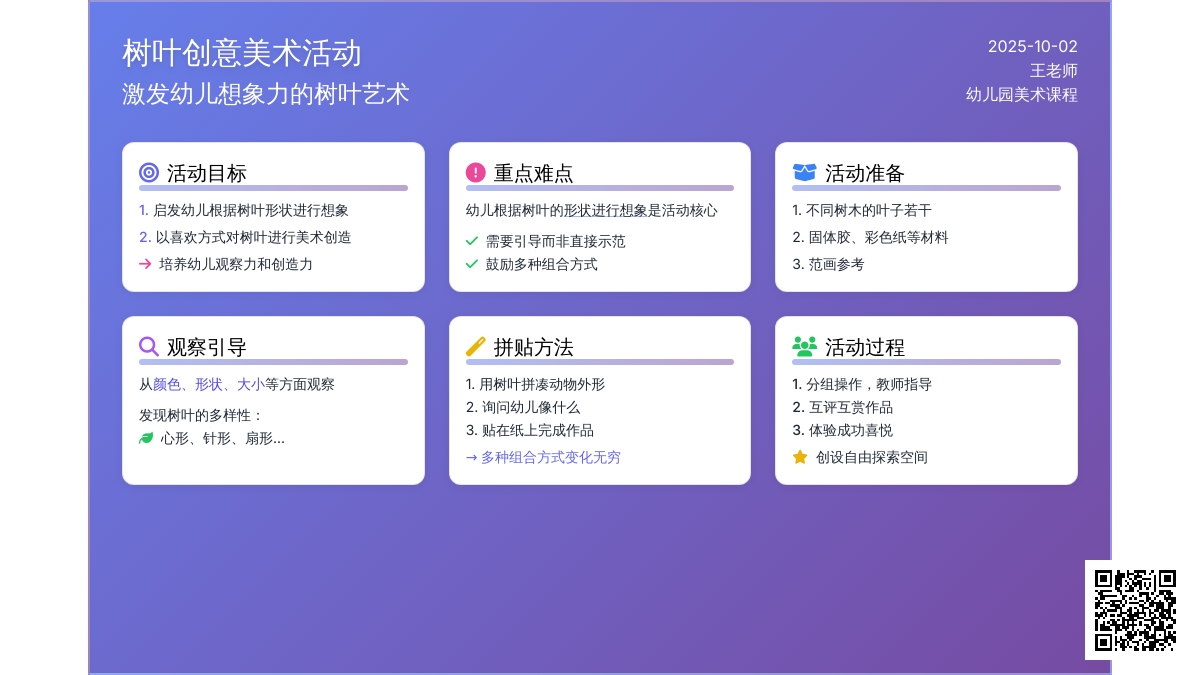
Task: Click the QR code in the corner
Action: tap(1135, 610)
